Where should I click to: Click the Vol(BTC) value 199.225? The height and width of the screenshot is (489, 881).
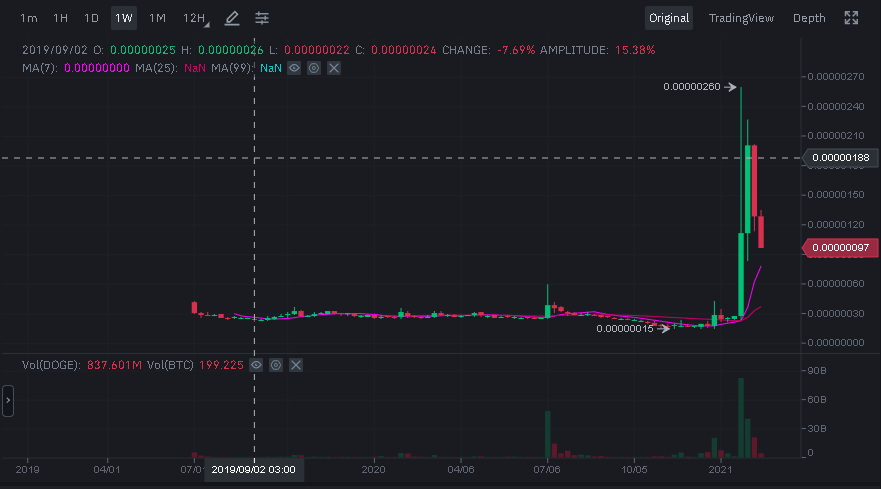[x=221, y=365]
